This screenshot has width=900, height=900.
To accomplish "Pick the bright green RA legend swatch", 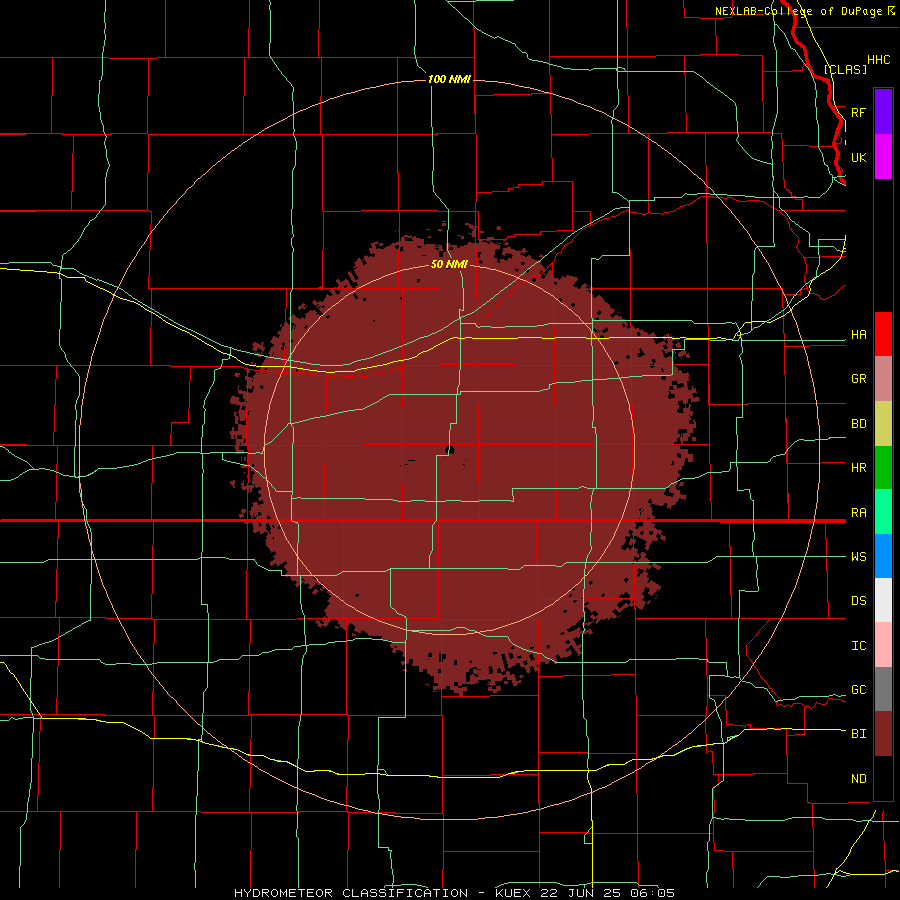I will point(883,512).
